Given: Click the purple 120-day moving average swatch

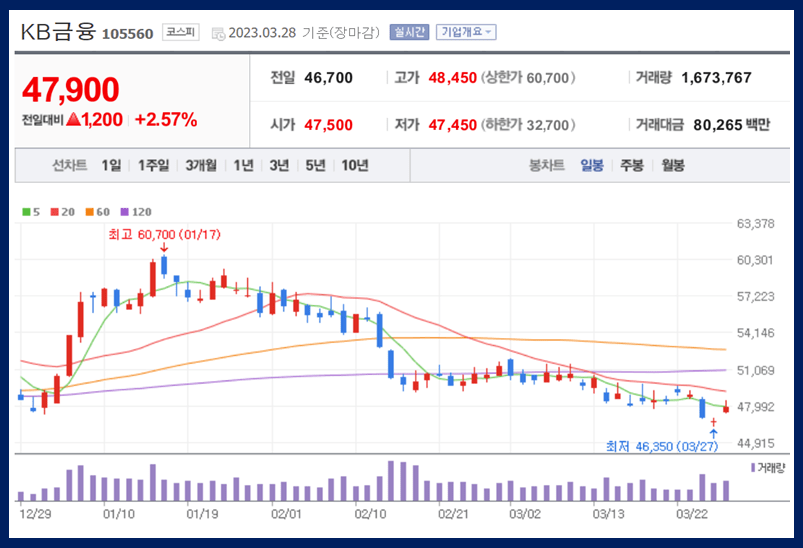Looking at the screenshot, I should 124,212.
